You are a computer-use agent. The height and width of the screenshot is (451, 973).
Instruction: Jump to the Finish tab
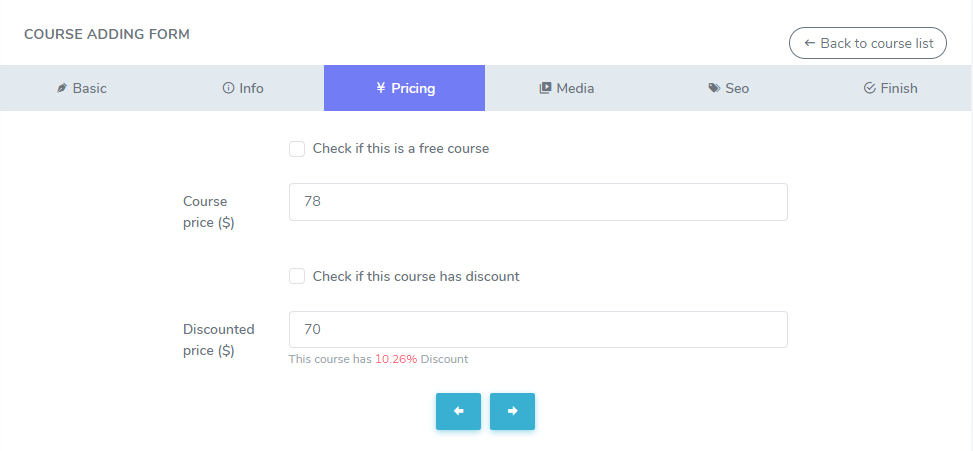pos(898,88)
